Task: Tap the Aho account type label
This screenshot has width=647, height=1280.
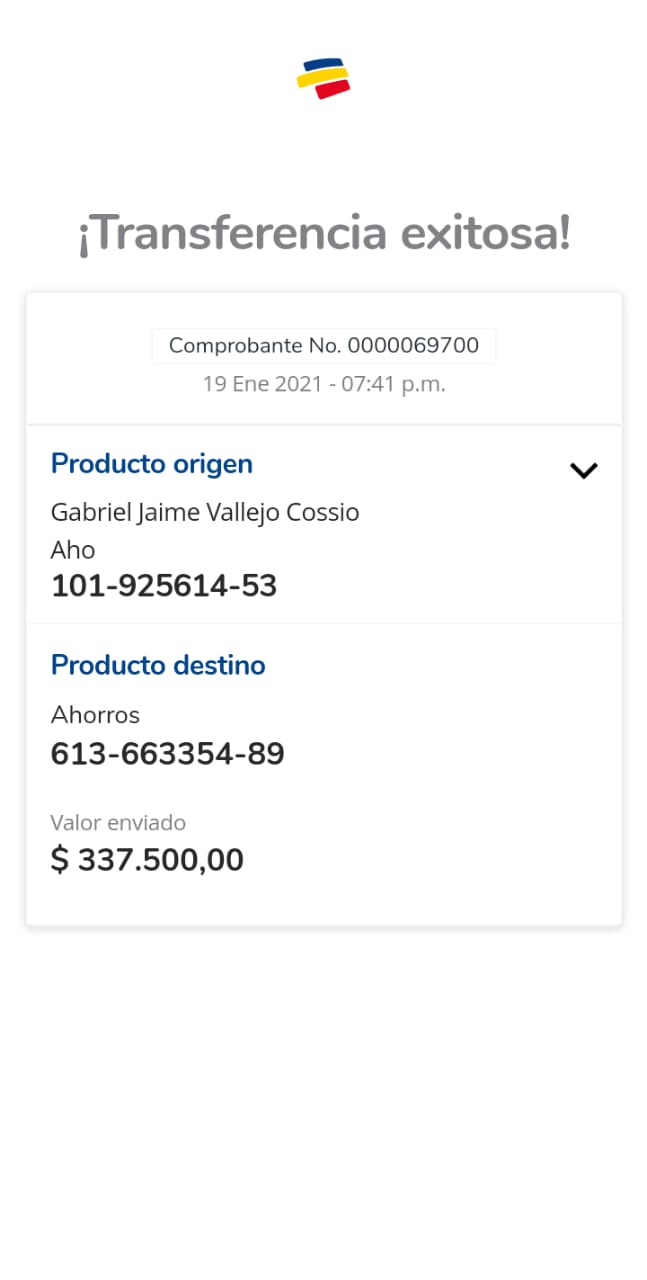Action: pyautogui.click(x=73, y=550)
